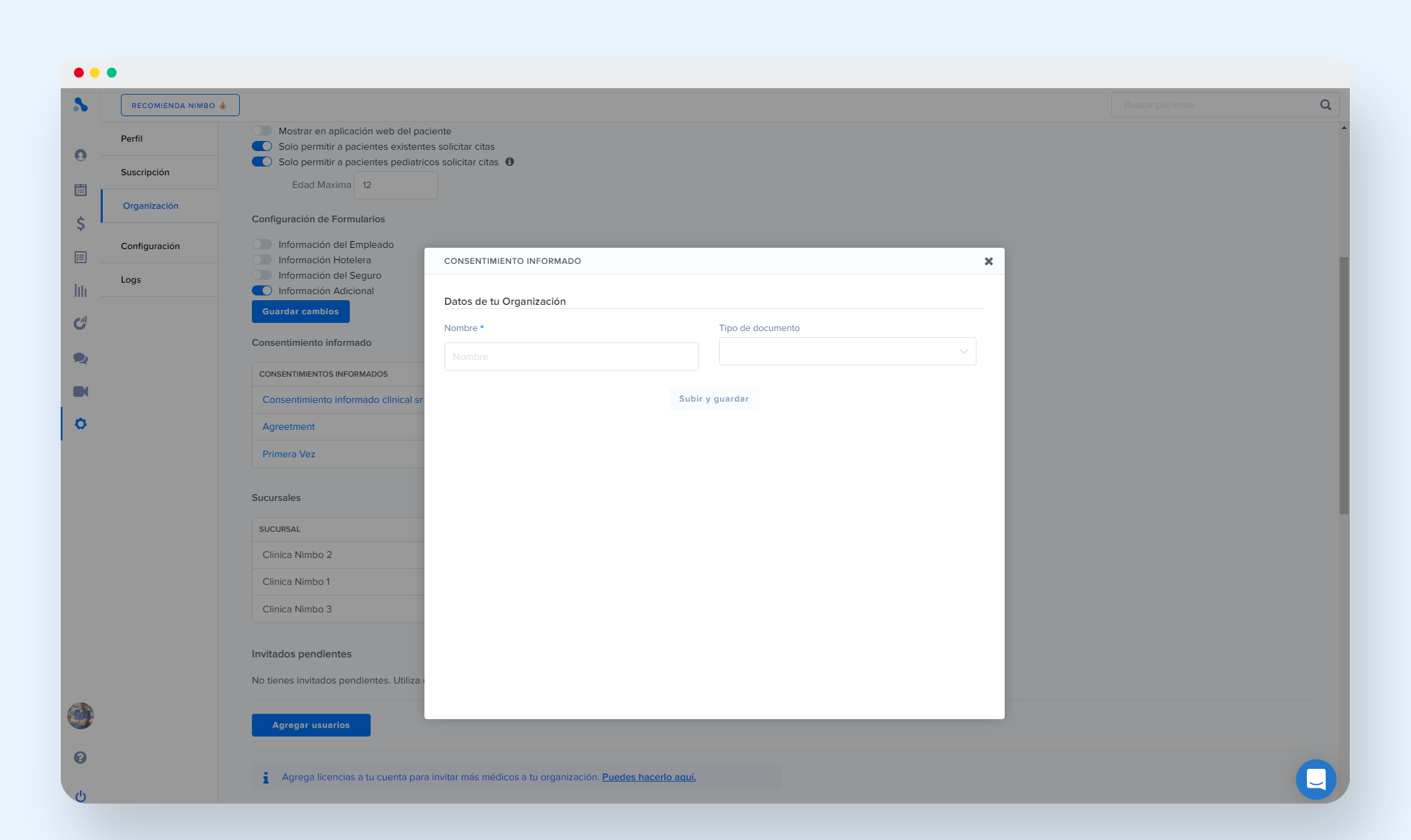Image resolution: width=1411 pixels, height=840 pixels.
Task: Click the Puedes hacerlo aquí link
Action: point(649,777)
